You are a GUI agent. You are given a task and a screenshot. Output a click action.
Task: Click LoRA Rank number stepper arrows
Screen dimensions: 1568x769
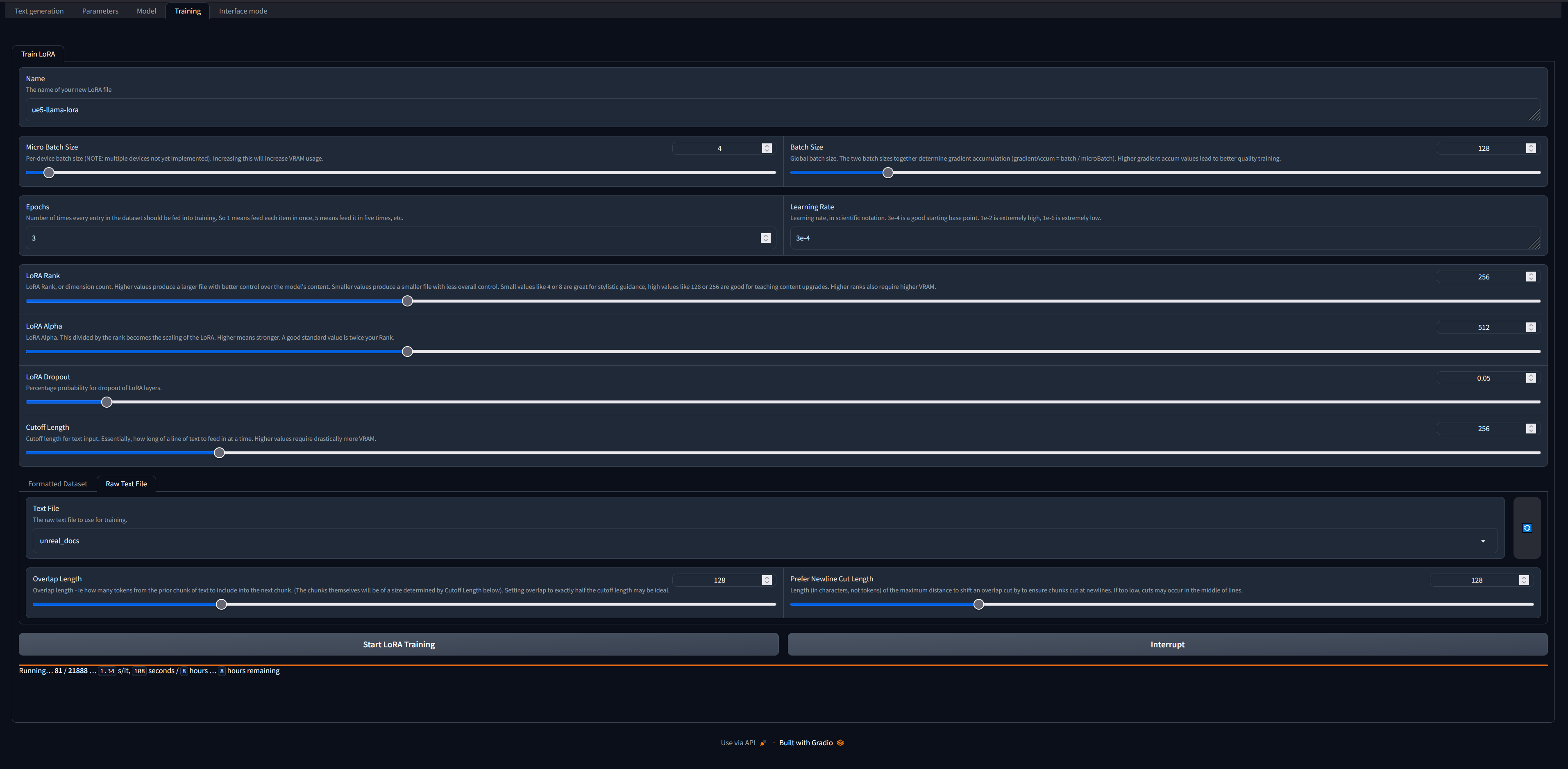click(1530, 277)
